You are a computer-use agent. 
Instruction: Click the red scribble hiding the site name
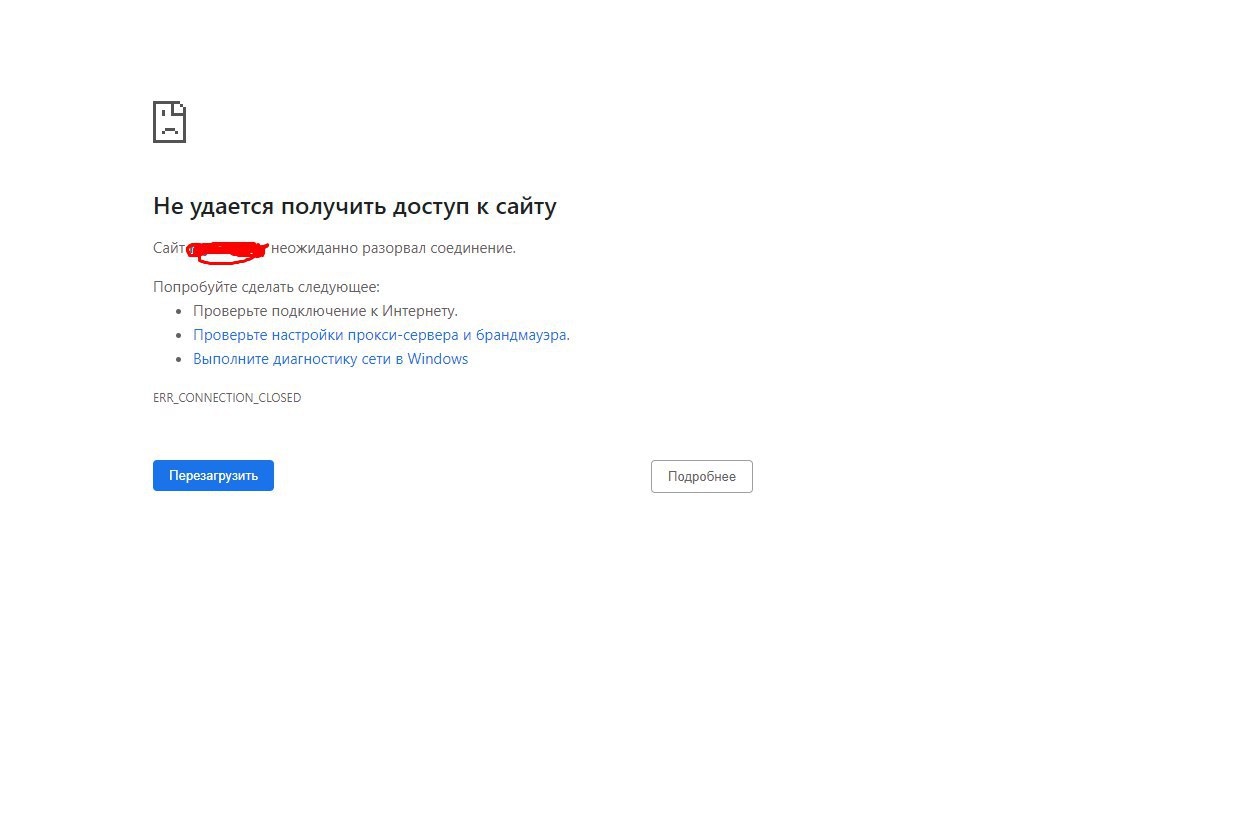tap(229, 251)
